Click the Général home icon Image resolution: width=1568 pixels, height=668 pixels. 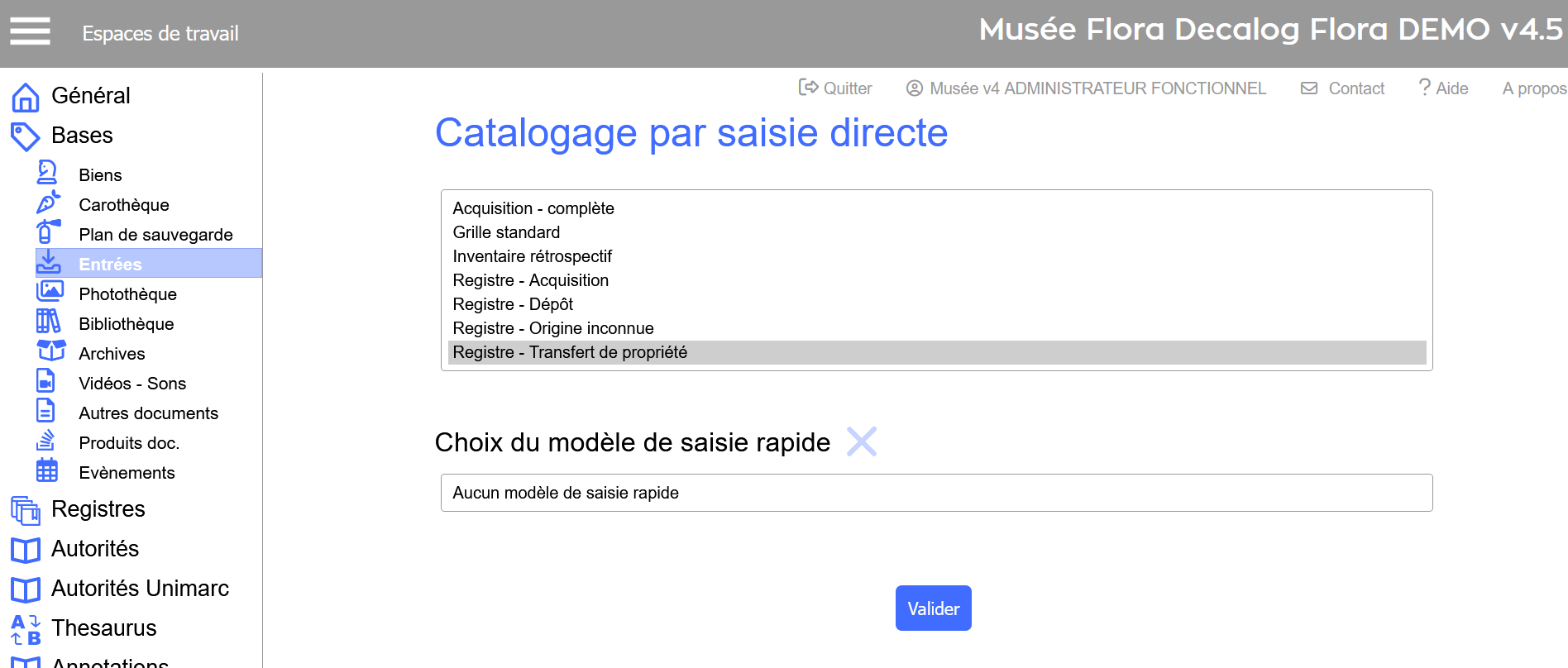[26, 97]
